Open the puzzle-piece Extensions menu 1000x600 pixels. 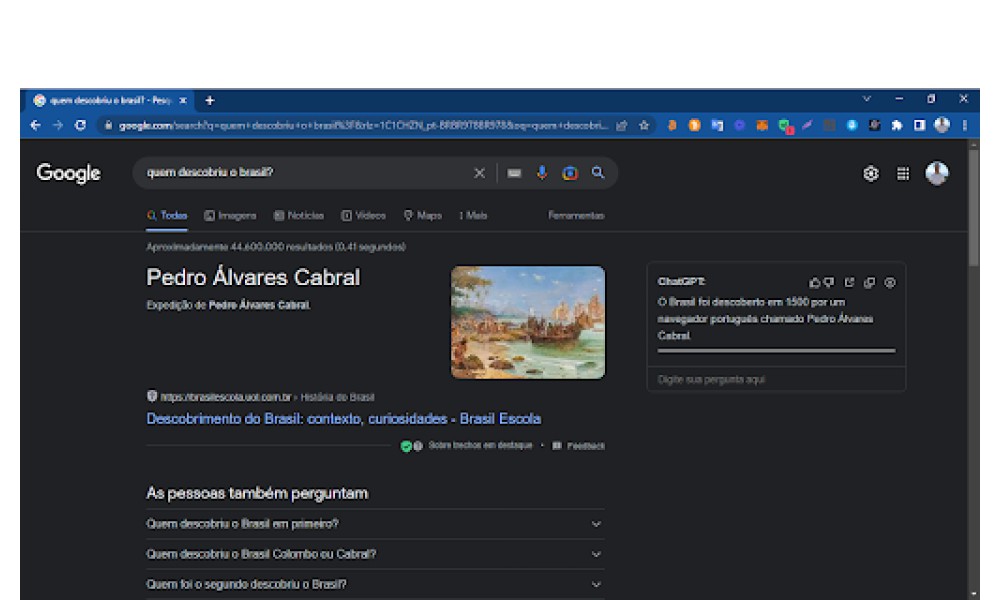pos(897,126)
